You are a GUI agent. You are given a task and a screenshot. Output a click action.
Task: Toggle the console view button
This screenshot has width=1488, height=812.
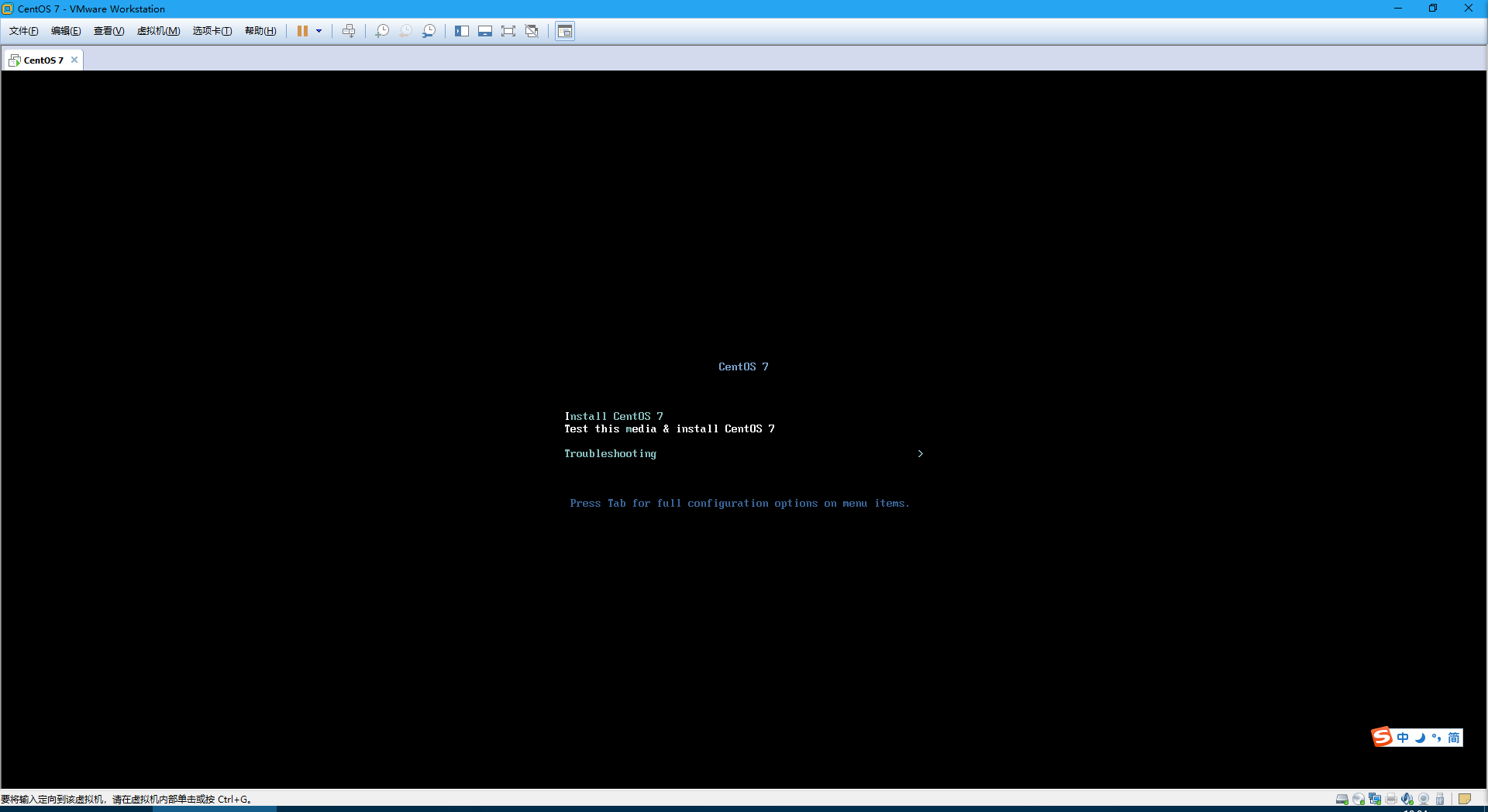(x=565, y=31)
